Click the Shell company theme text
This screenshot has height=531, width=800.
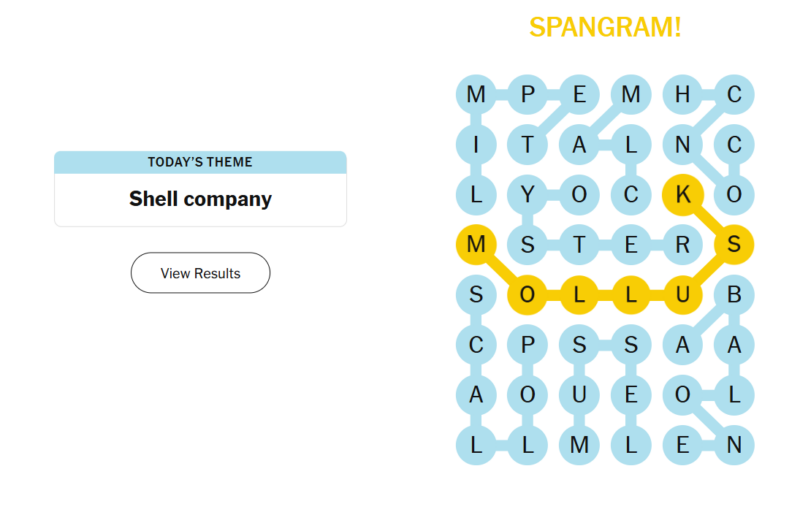tap(200, 199)
